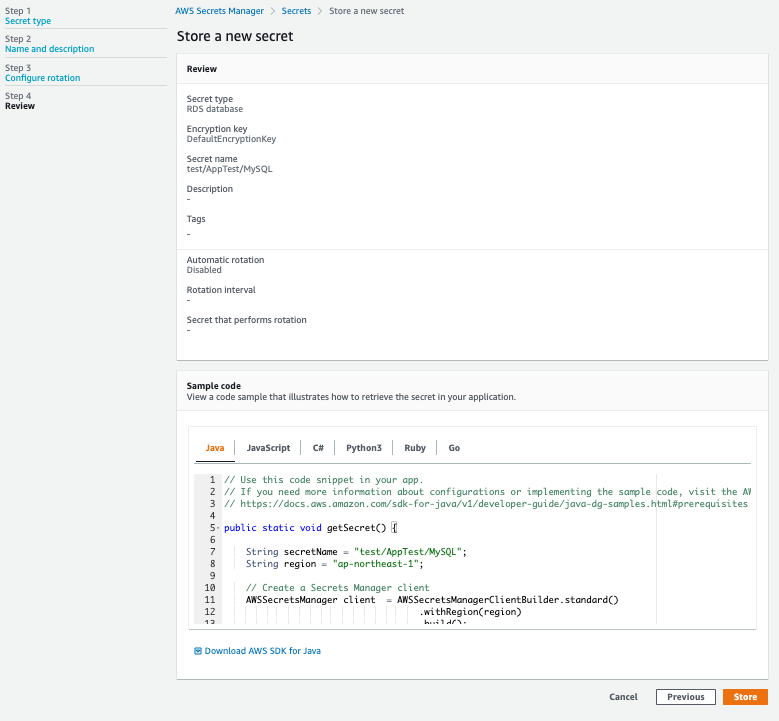Collapse the code fold arrow on line 5
Viewport: 779px width, 721px height.
click(x=218, y=528)
